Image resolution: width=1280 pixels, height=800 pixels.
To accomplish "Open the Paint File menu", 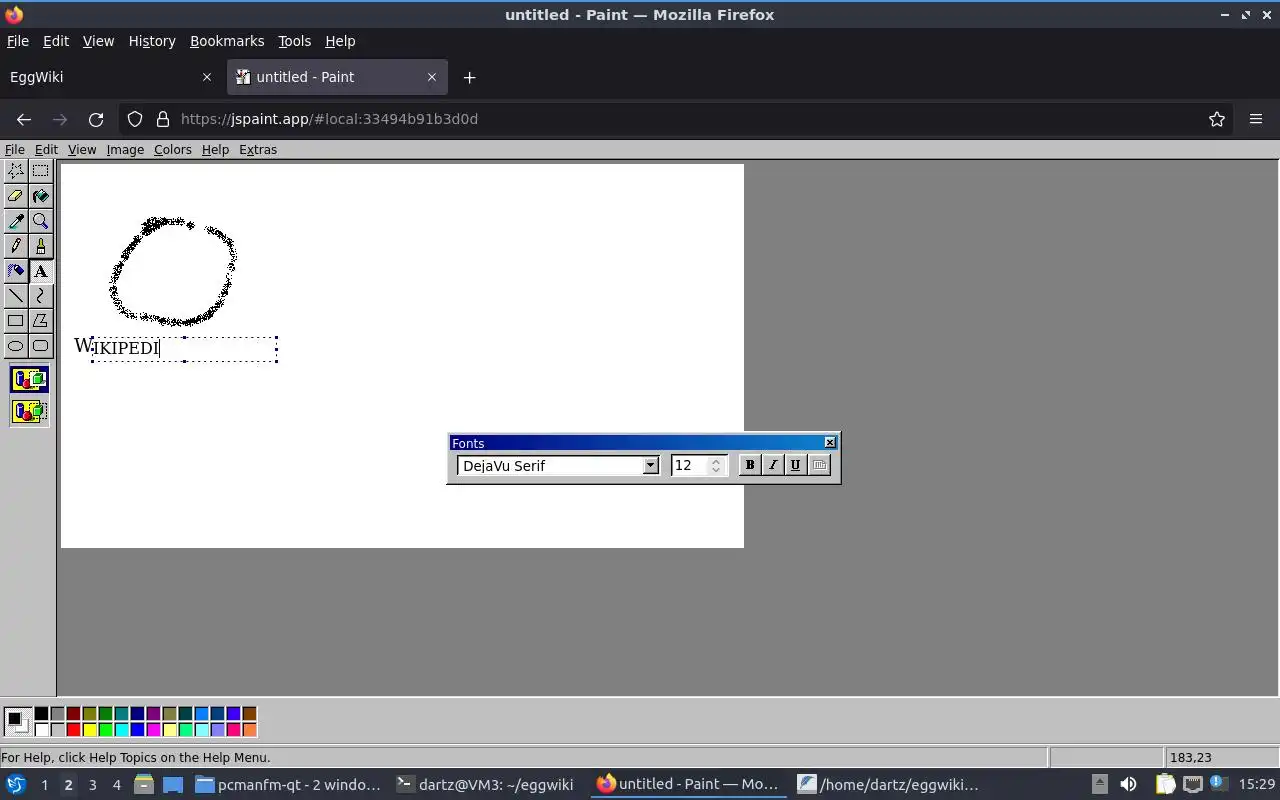I will (x=14, y=150).
